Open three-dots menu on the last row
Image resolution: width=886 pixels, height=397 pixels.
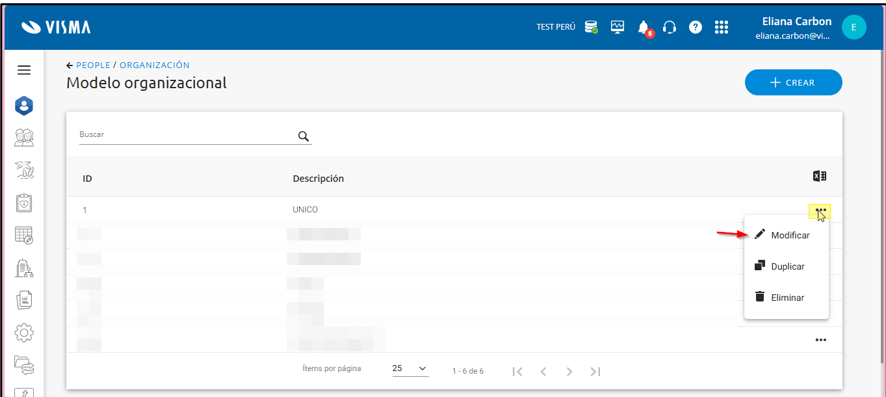[x=821, y=340]
